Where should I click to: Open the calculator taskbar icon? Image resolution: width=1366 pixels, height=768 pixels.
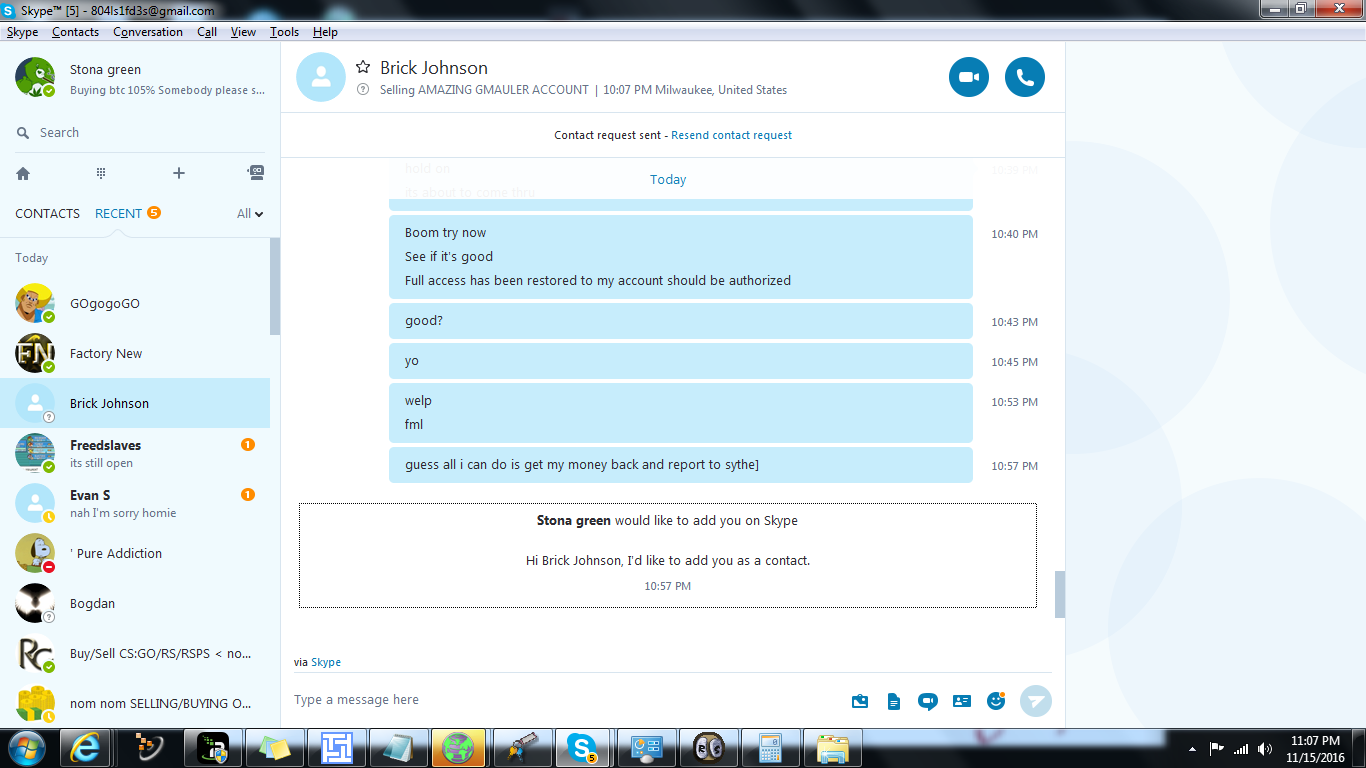[770, 748]
